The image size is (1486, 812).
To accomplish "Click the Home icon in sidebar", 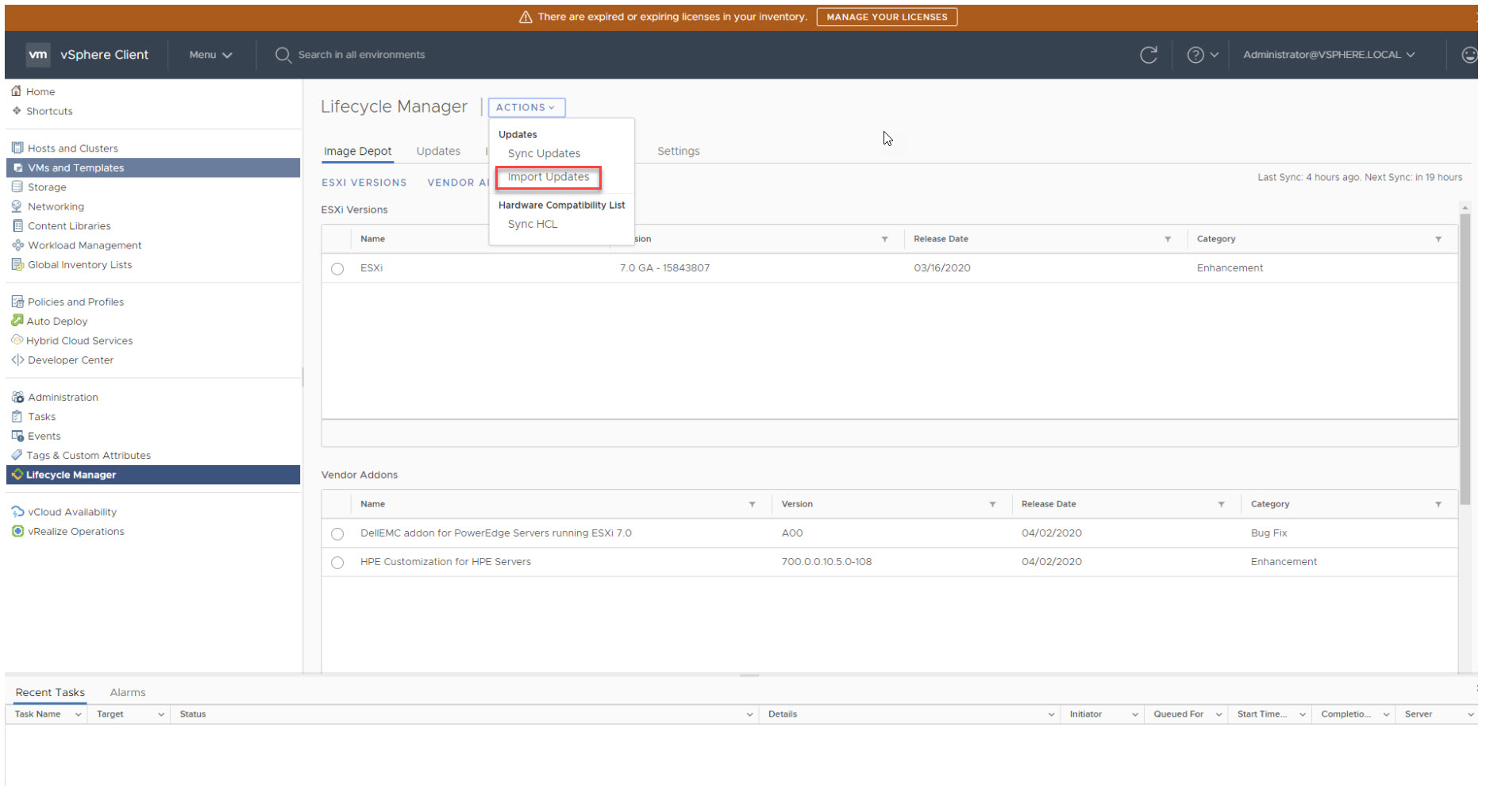I will (x=16, y=91).
